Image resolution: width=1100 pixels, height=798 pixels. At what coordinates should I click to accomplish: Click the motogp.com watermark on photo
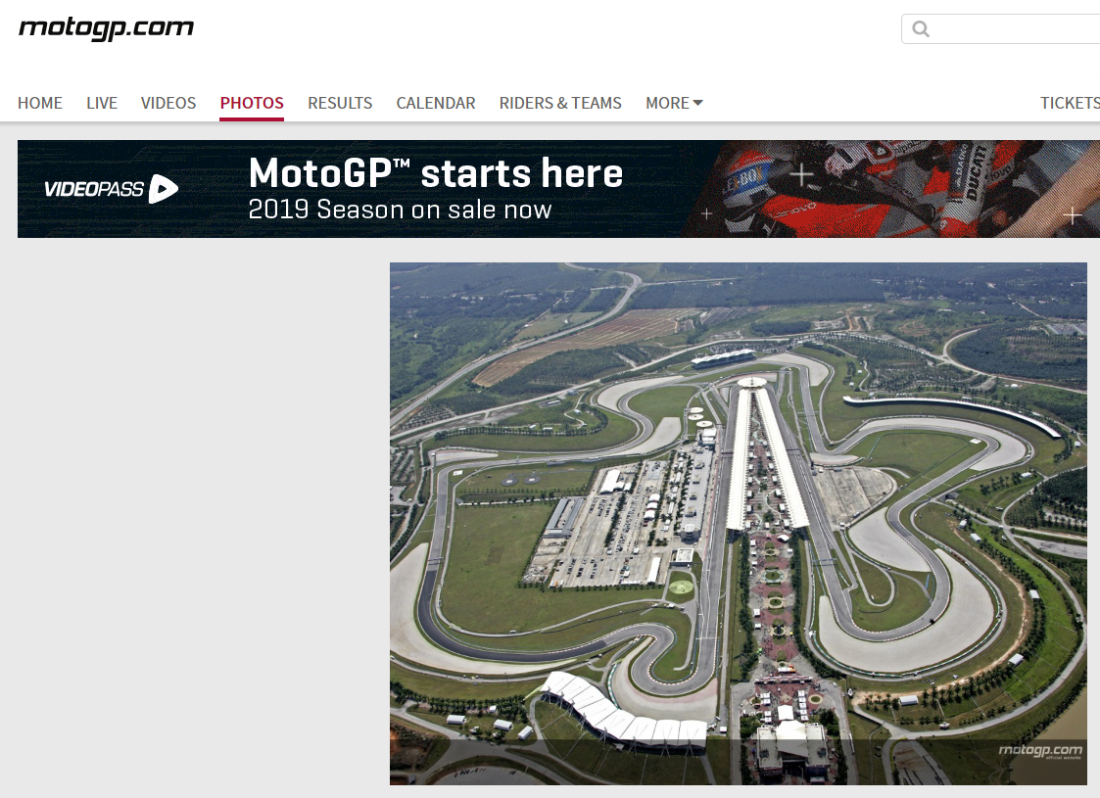click(x=1040, y=751)
